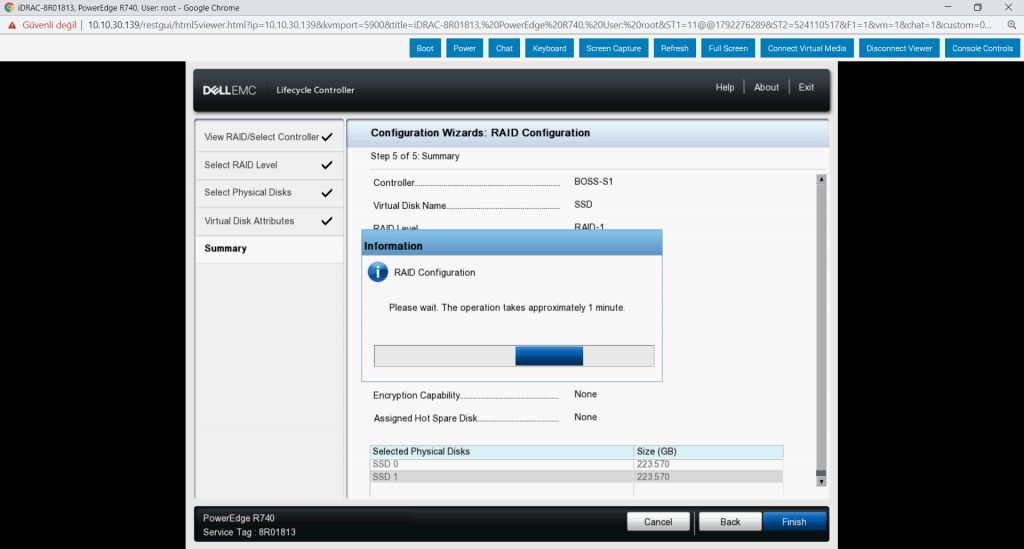Click the Finish button

pyautogui.click(x=794, y=522)
